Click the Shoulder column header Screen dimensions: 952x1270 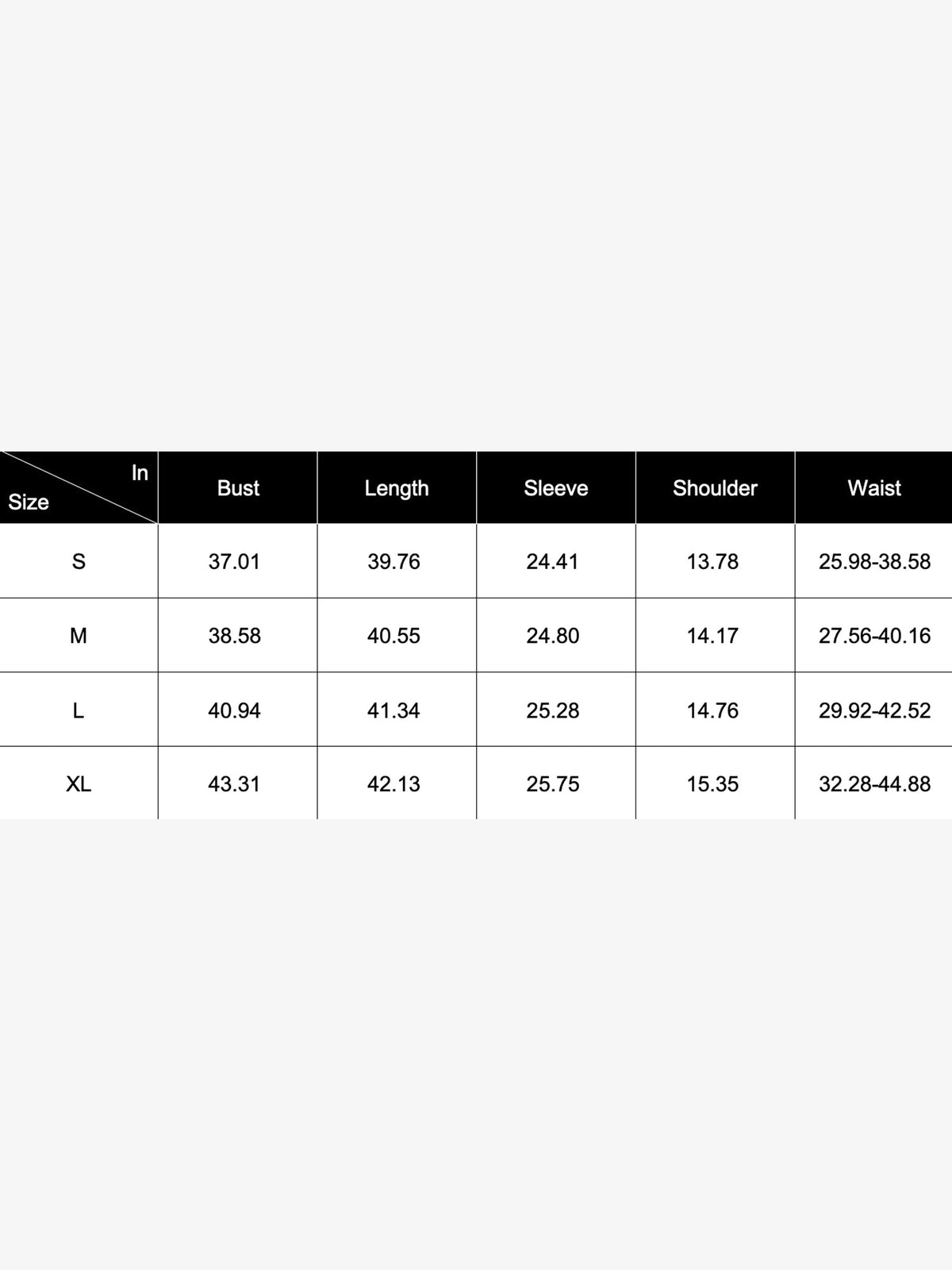tap(715, 487)
